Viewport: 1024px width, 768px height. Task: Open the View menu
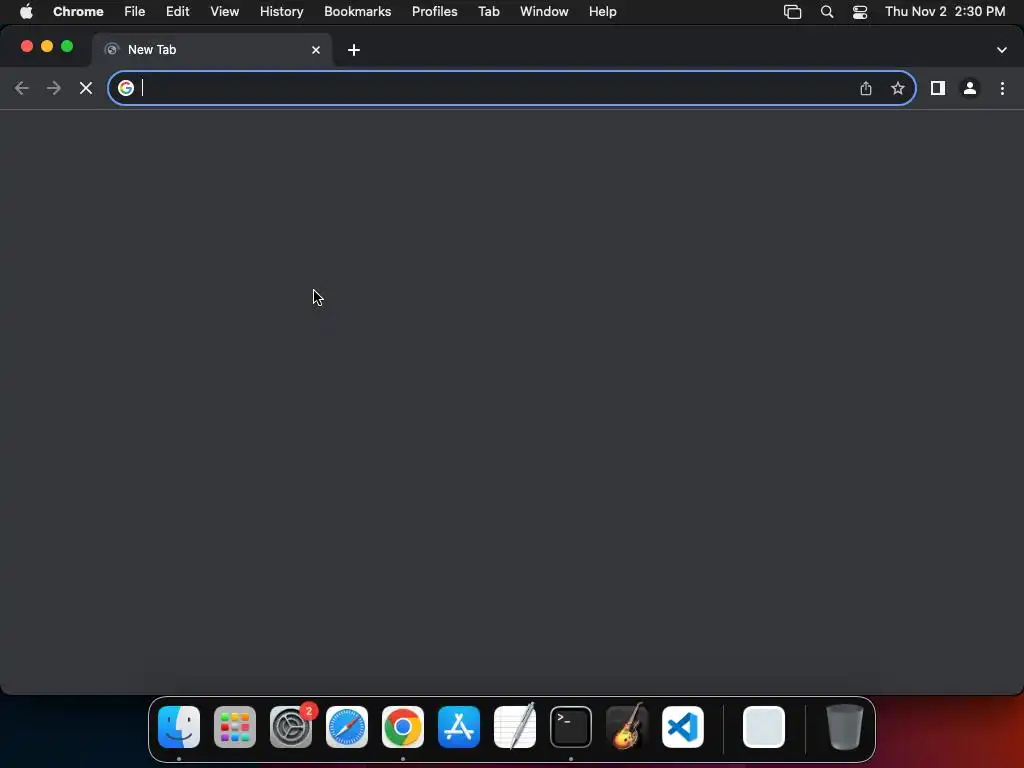[x=224, y=12]
